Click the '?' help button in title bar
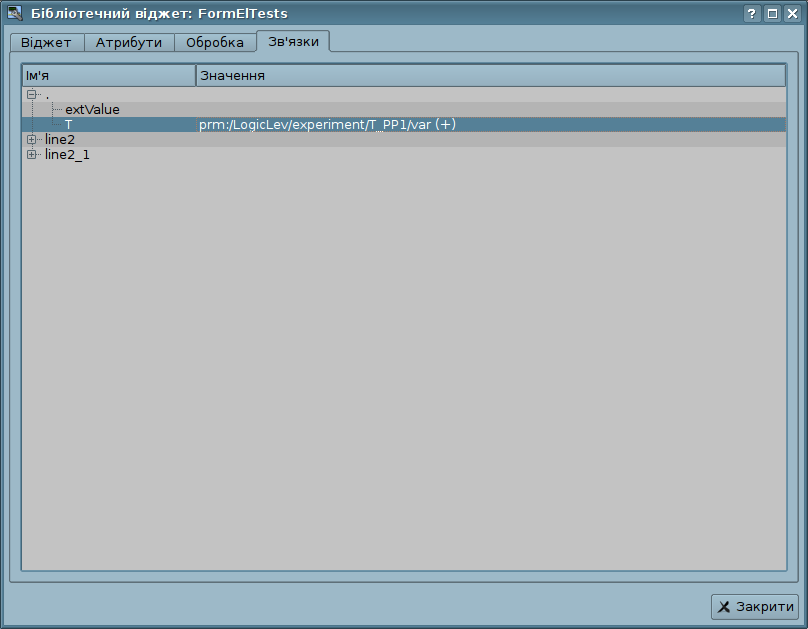This screenshot has width=808, height=629. [752, 14]
